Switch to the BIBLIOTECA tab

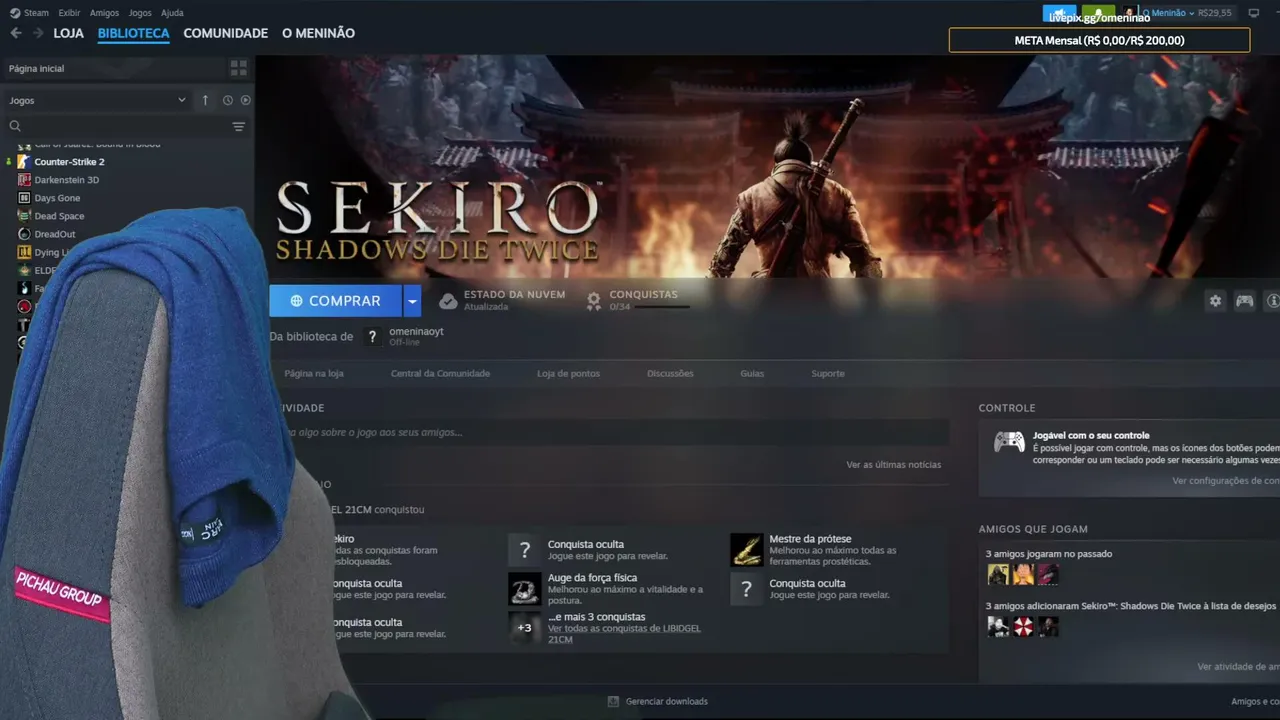pyautogui.click(x=134, y=33)
